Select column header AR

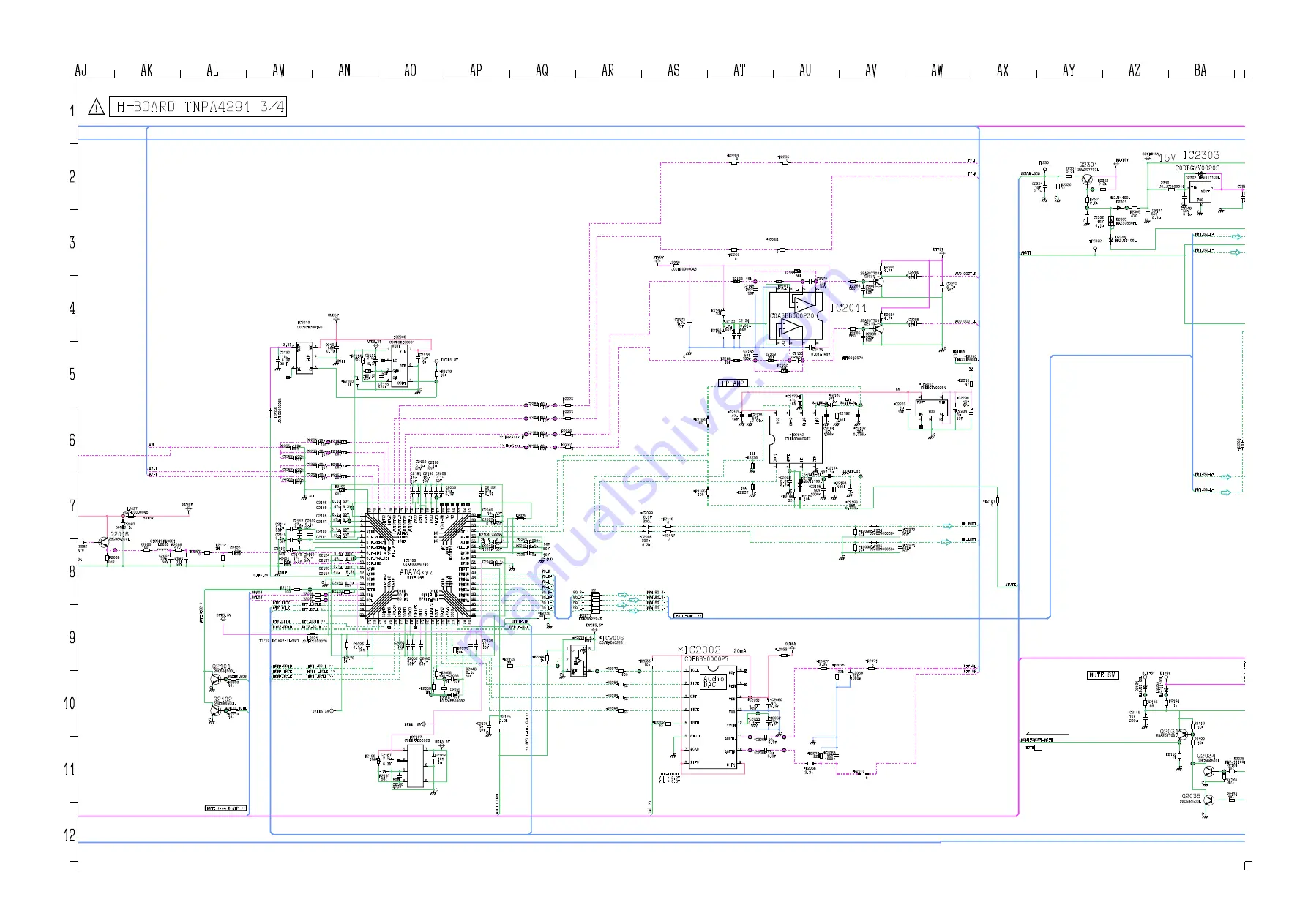click(608, 70)
